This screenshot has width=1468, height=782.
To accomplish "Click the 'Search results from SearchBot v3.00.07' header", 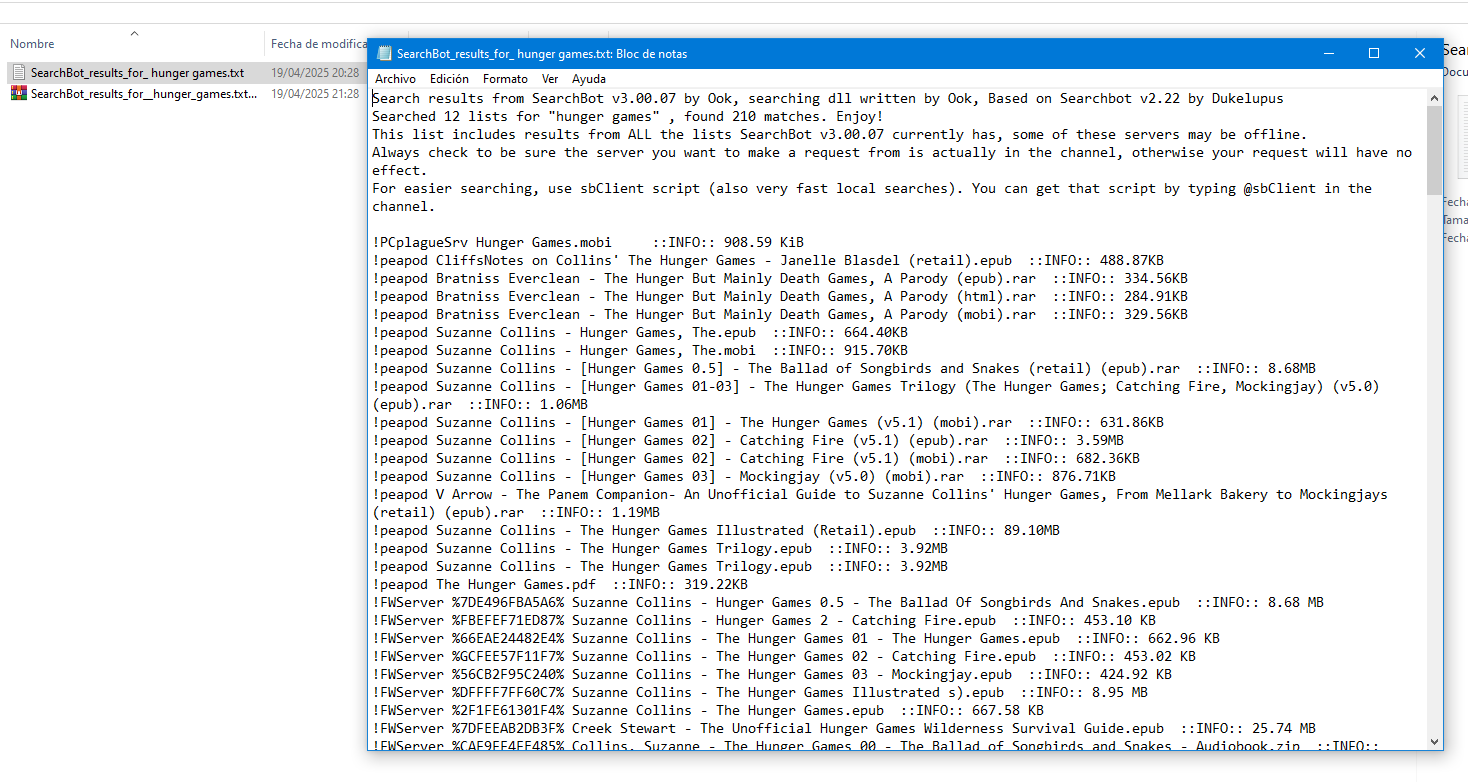I will click(x=828, y=98).
